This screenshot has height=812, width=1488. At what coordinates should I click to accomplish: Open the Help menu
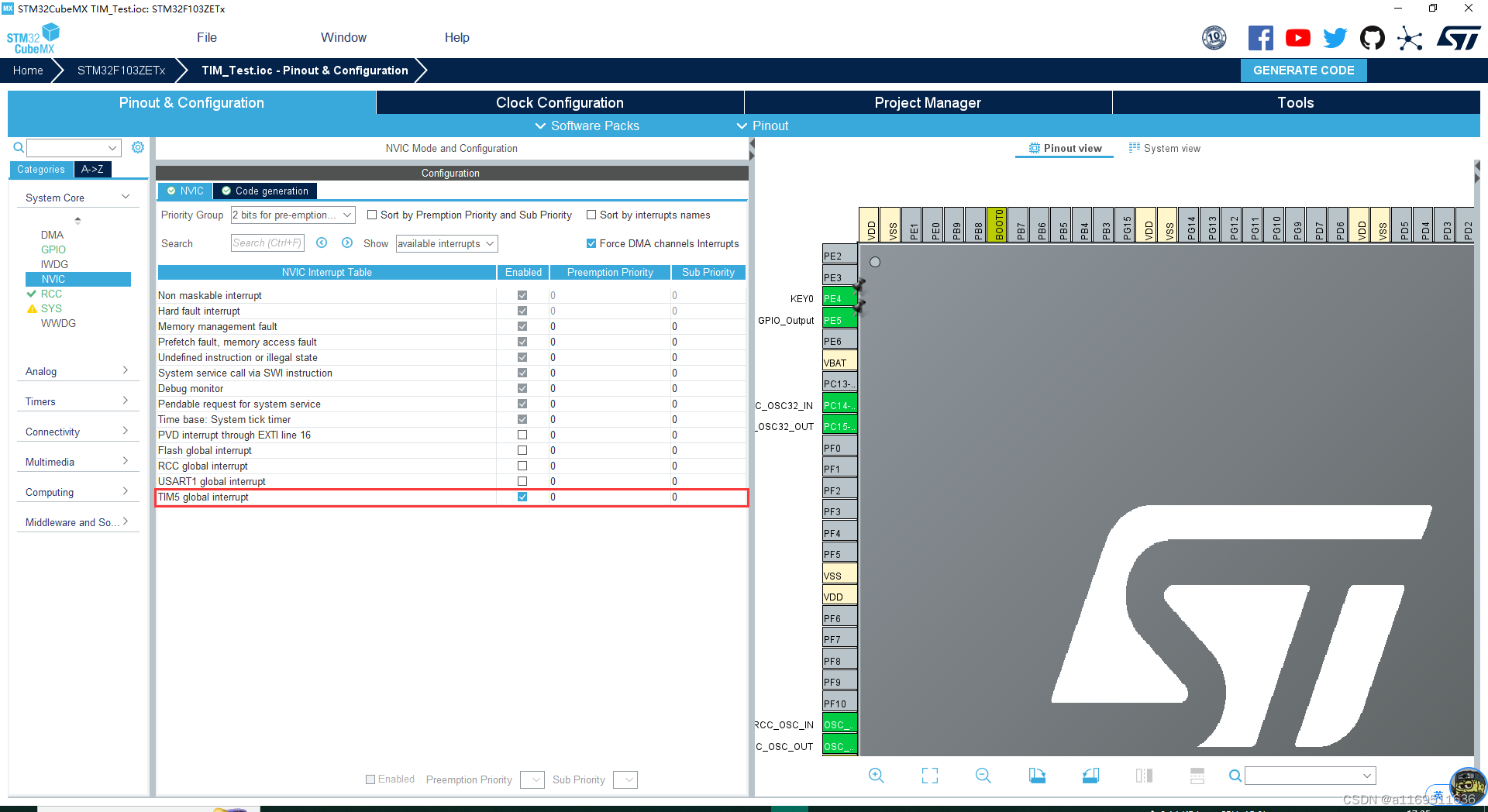456,37
